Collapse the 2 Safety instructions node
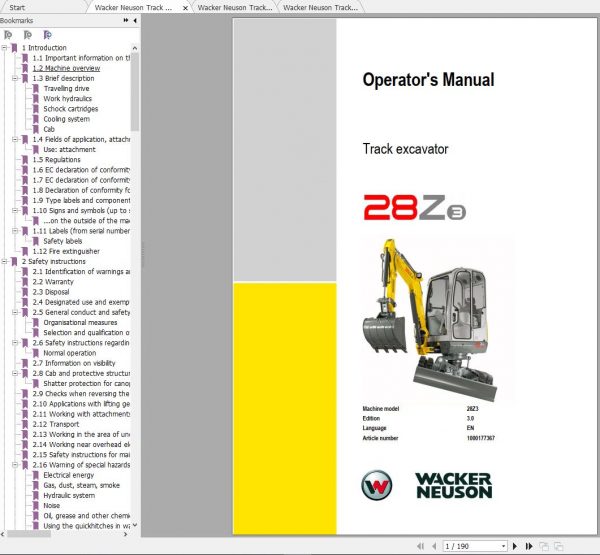The height and width of the screenshot is (555, 600). tap(4, 261)
